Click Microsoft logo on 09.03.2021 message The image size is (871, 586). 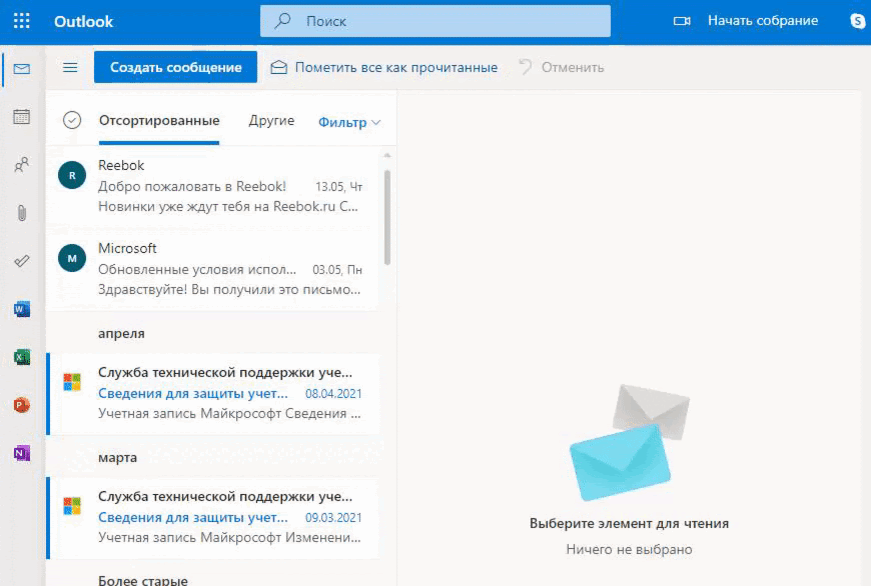(x=72, y=506)
